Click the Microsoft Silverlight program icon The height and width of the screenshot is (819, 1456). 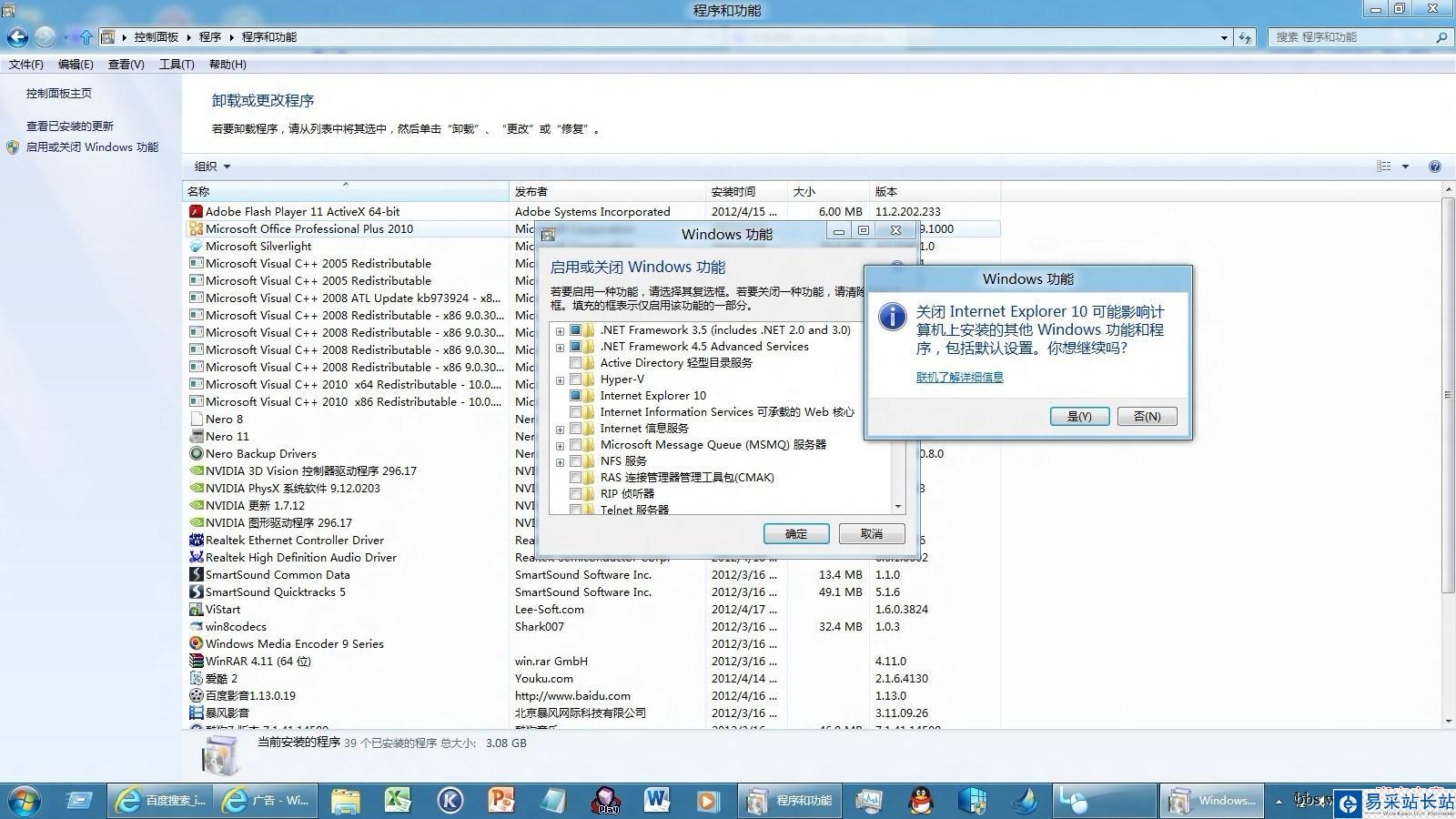point(196,246)
